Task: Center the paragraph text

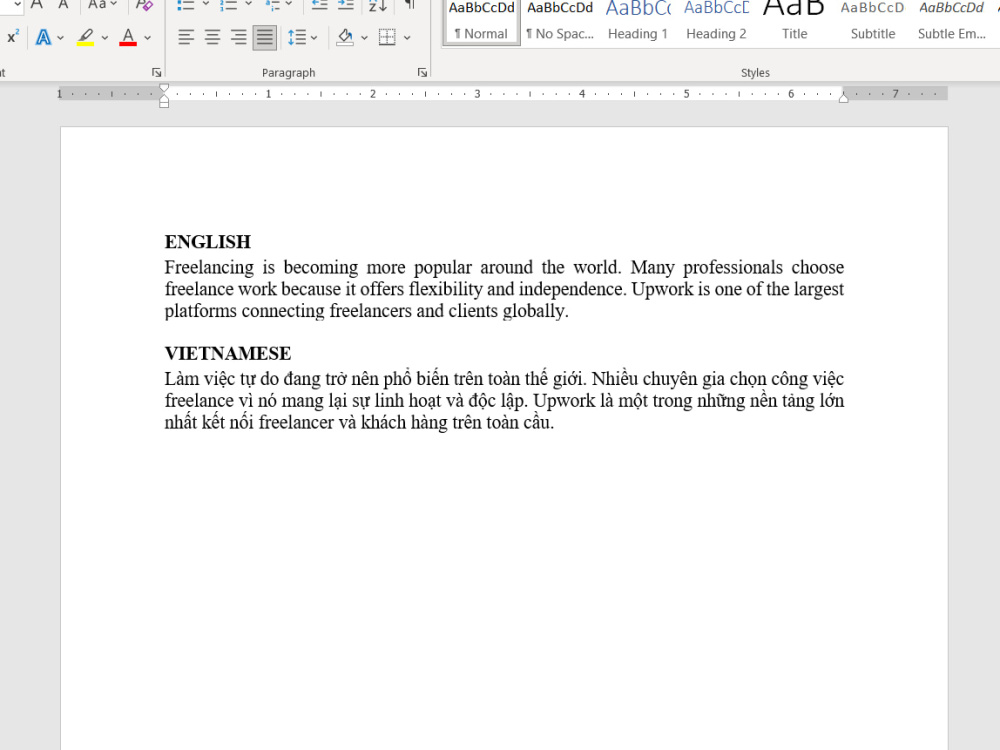Action: pyautogui.click(x=212, y=37)
